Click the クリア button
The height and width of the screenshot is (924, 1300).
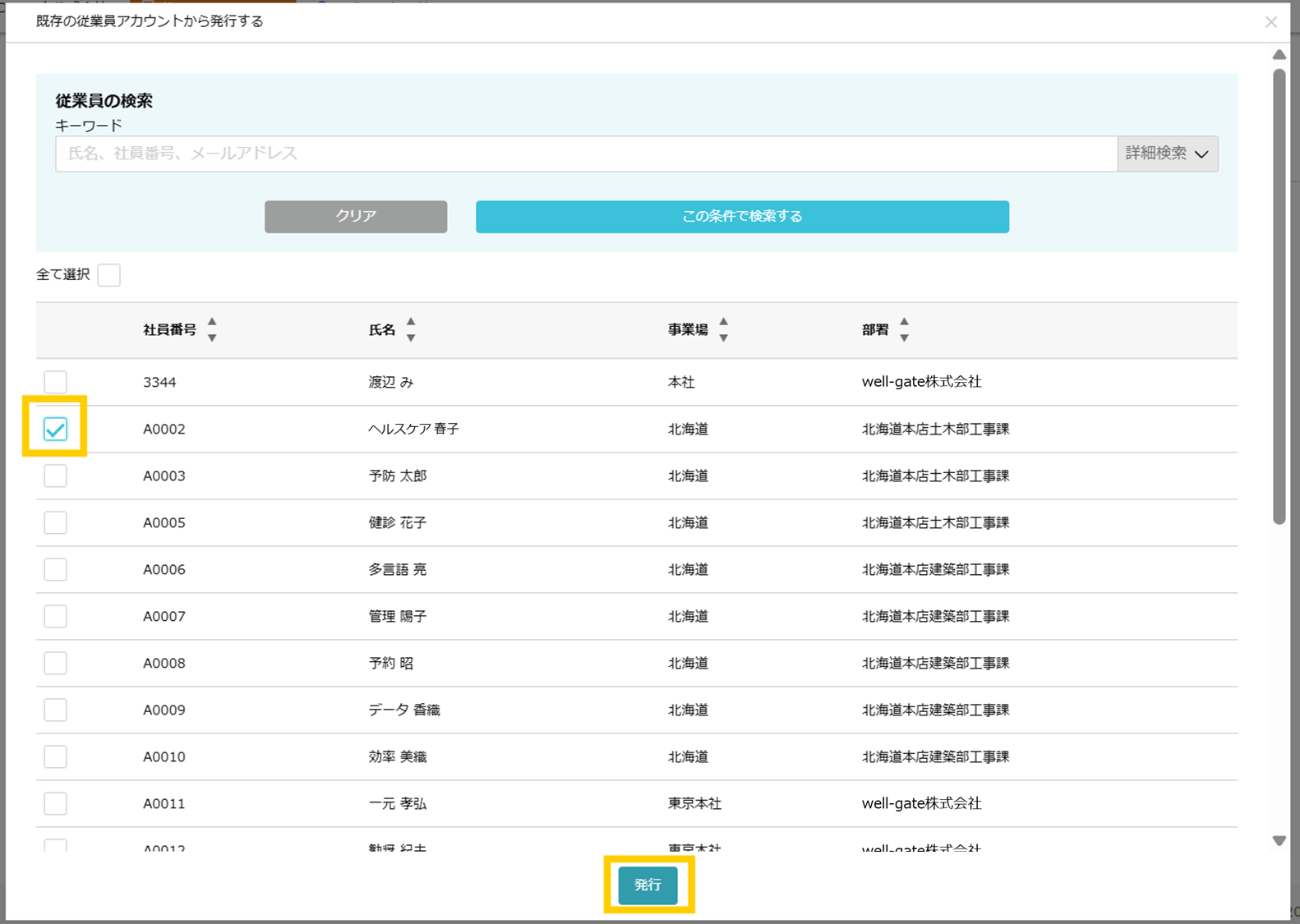pos(356,216)
